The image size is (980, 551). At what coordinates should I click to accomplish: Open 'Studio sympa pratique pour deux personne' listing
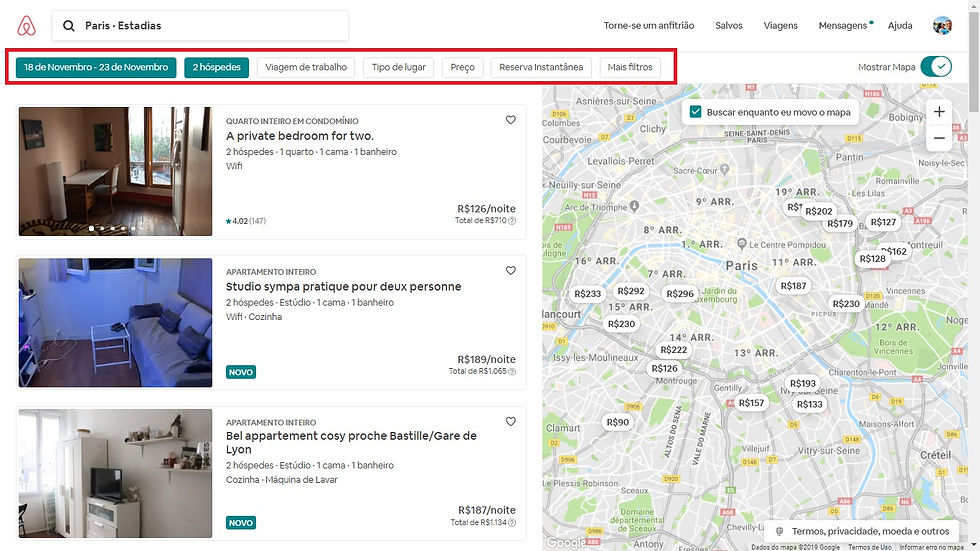point(344,286)
